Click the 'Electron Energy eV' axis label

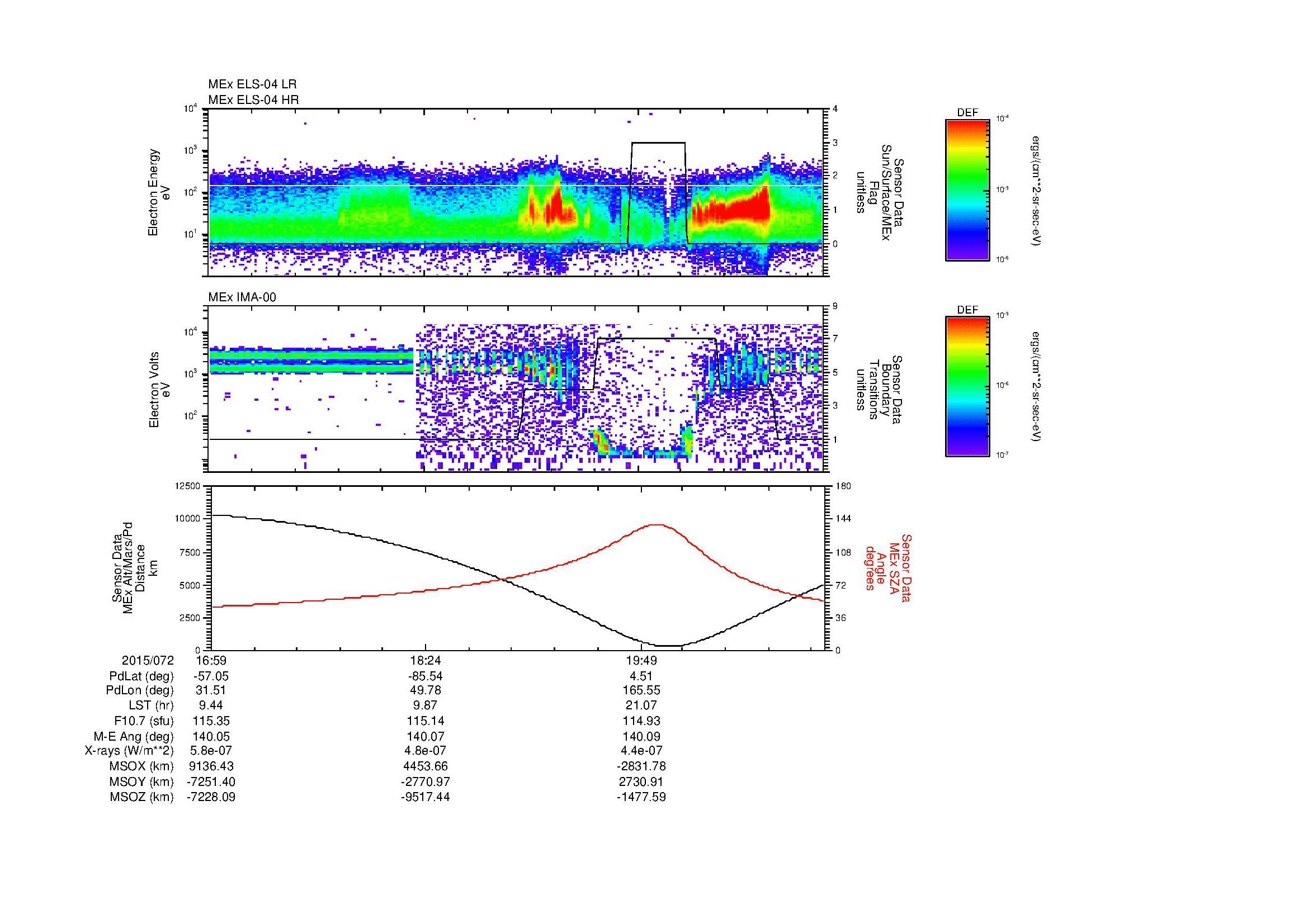click(x=159, y=192)
